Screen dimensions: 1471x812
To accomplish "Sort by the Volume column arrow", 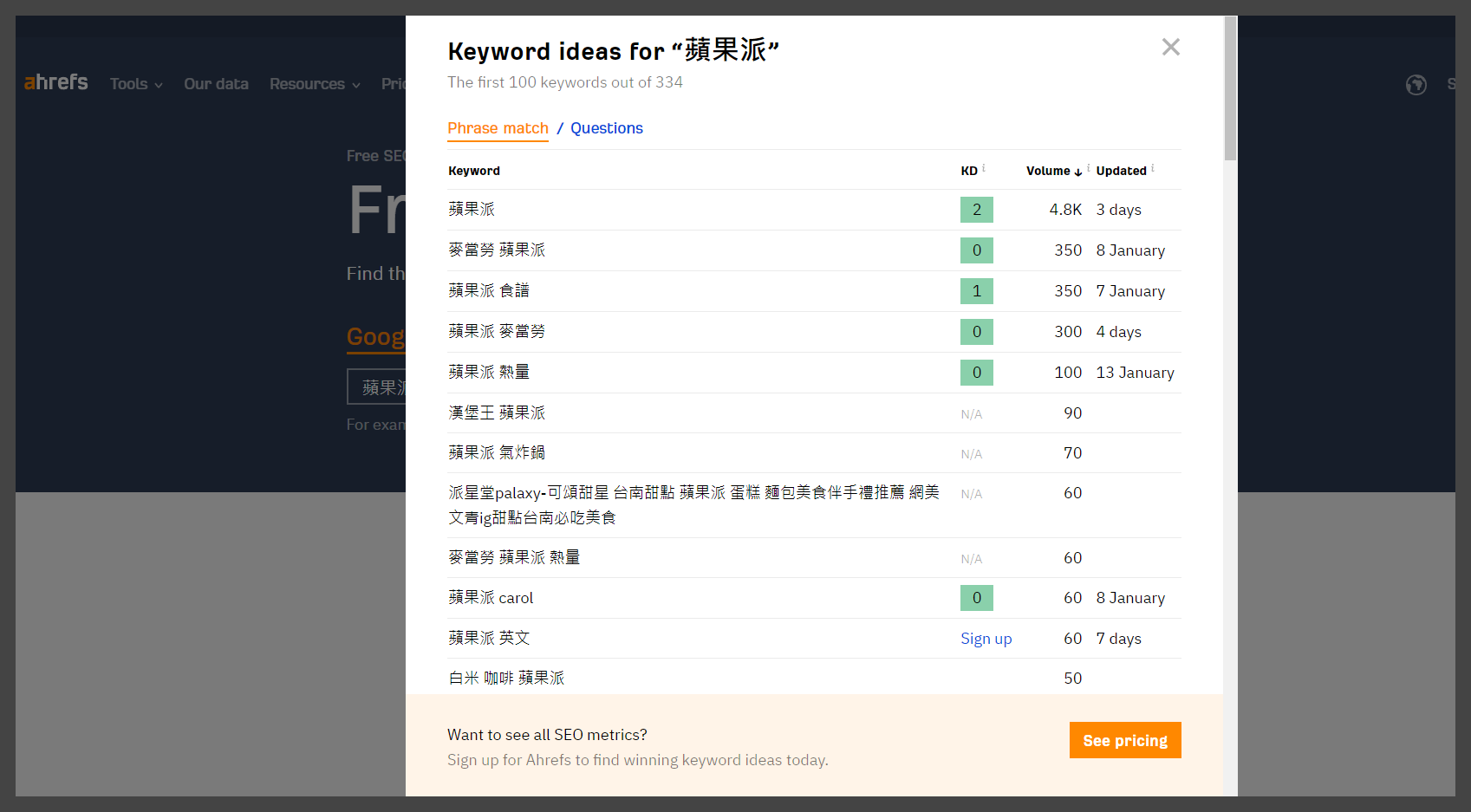I will coord(1078,172).
